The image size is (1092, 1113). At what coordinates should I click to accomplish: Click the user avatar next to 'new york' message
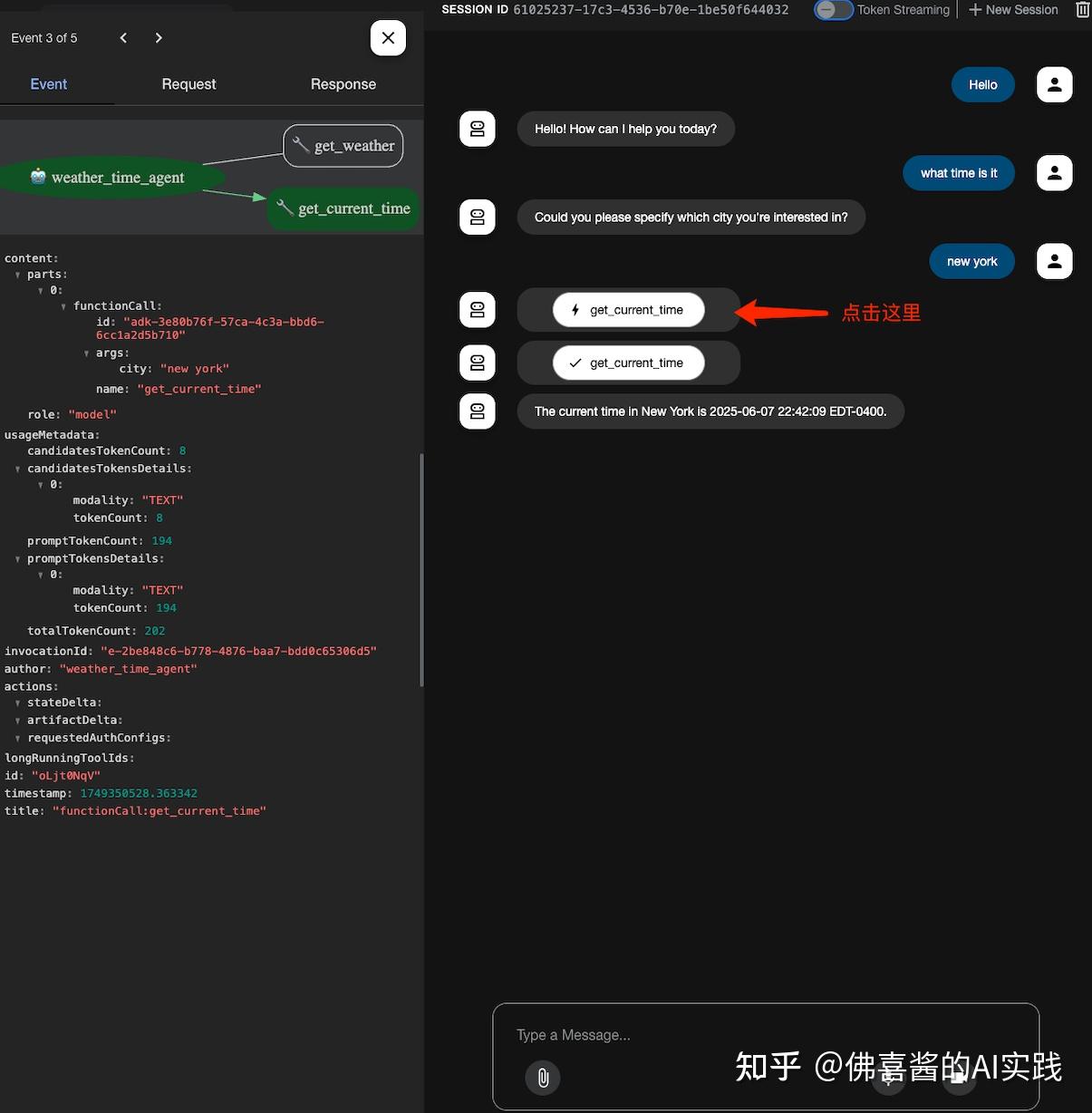point(1054,261)
